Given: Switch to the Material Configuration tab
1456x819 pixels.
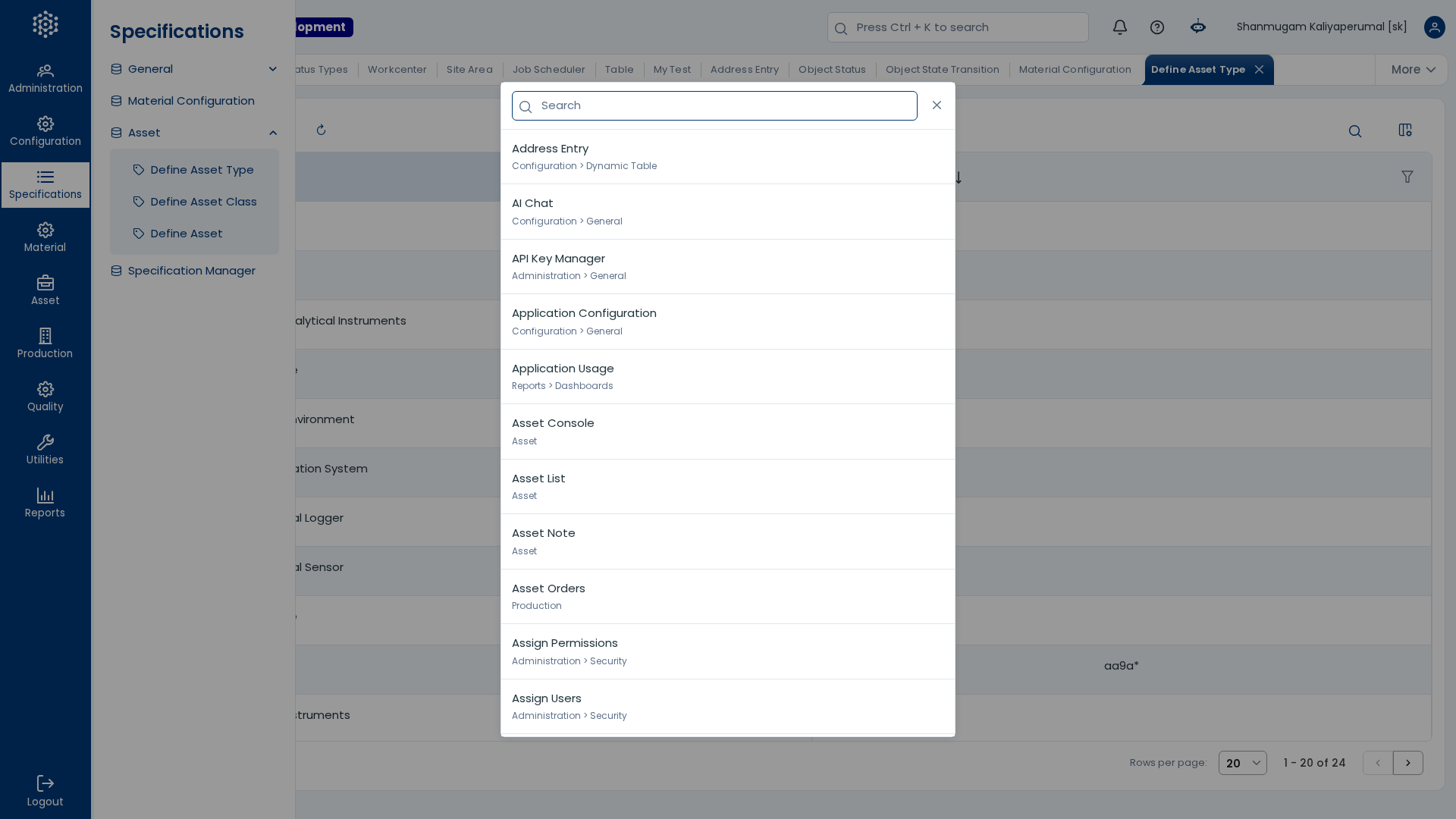Looking at the screenshot, I should (x=1075, y=70).
